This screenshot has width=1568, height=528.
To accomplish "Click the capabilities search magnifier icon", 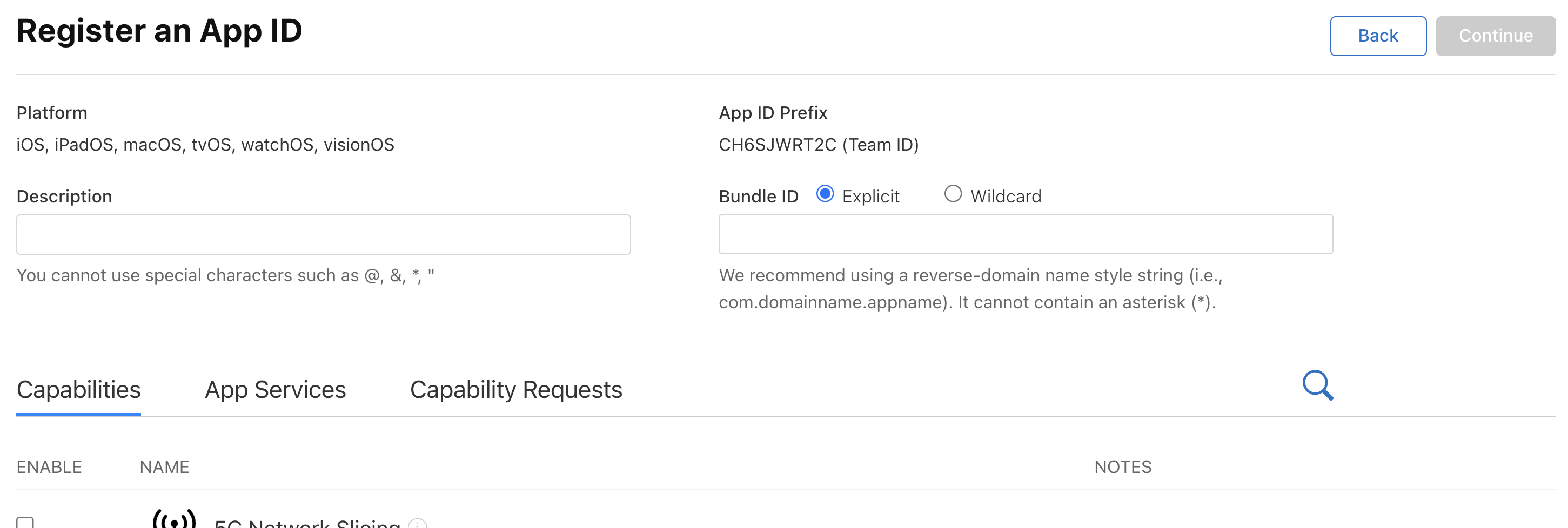I will (1317, 385).
